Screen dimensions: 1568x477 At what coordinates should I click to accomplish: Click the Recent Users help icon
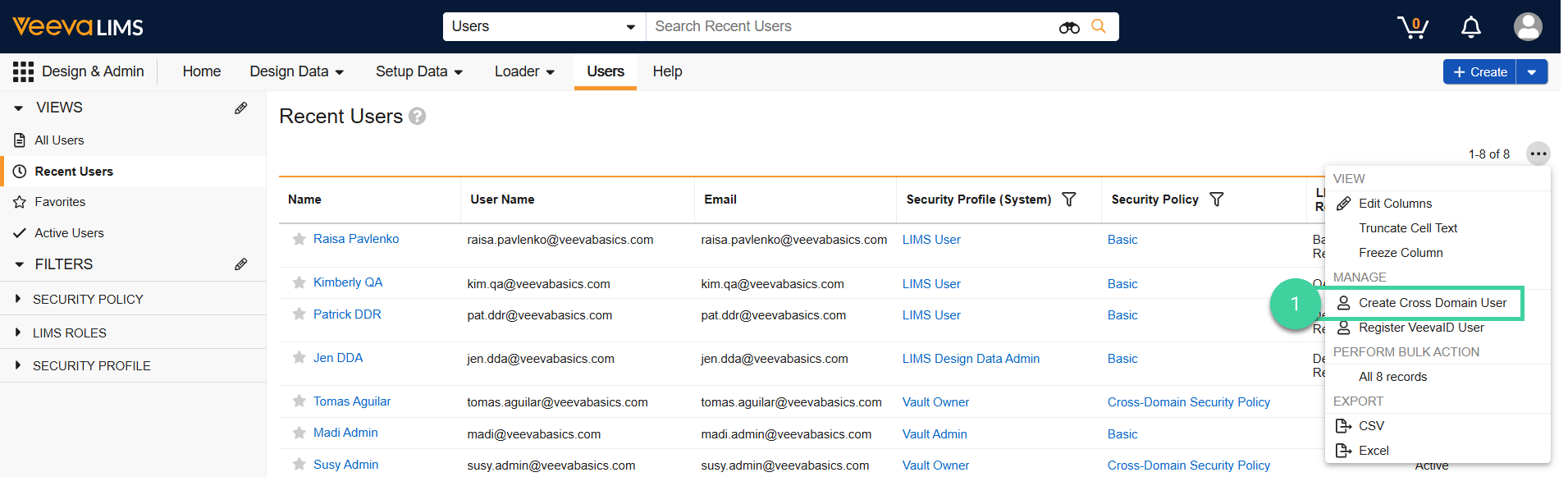(x=417, y=117)
